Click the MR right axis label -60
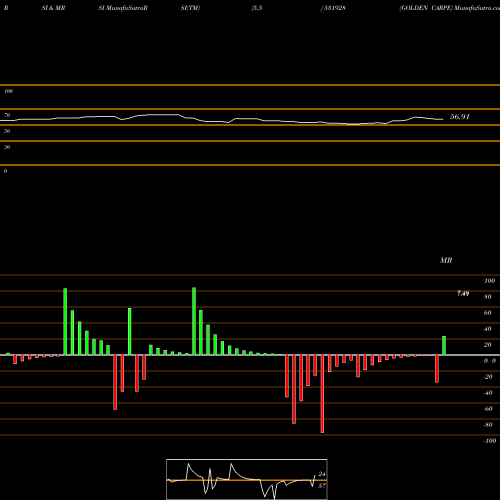Image resolution: width=500 pixels, height=500 pixels. coord(488,409)
